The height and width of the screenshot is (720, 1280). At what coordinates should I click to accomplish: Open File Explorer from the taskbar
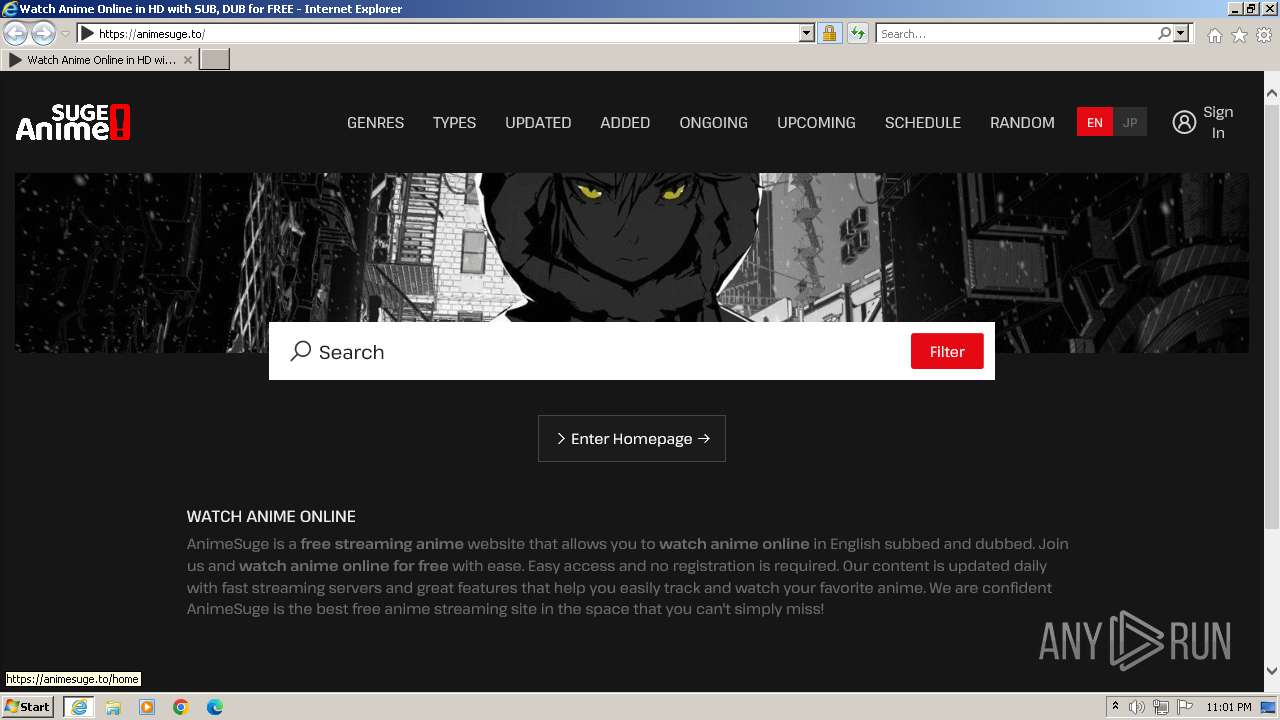pyautogui.click(x=113, y=707)
